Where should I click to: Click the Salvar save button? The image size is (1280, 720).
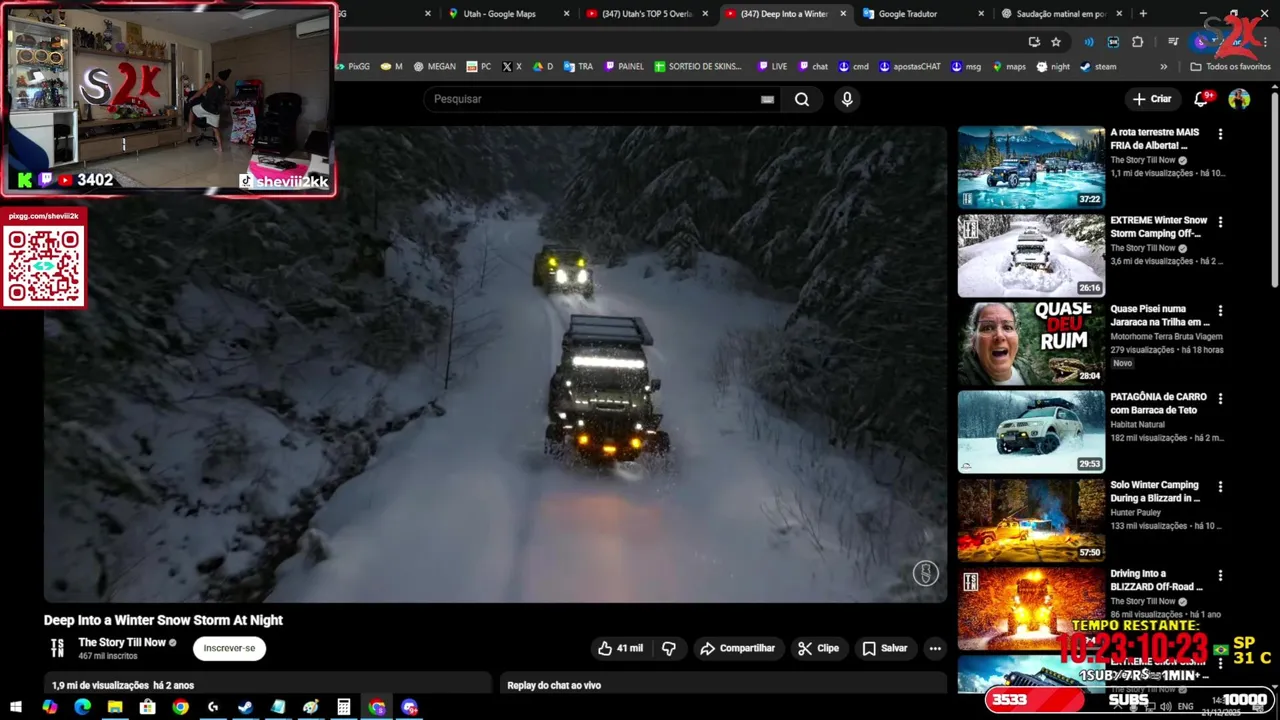coord(885,648)
